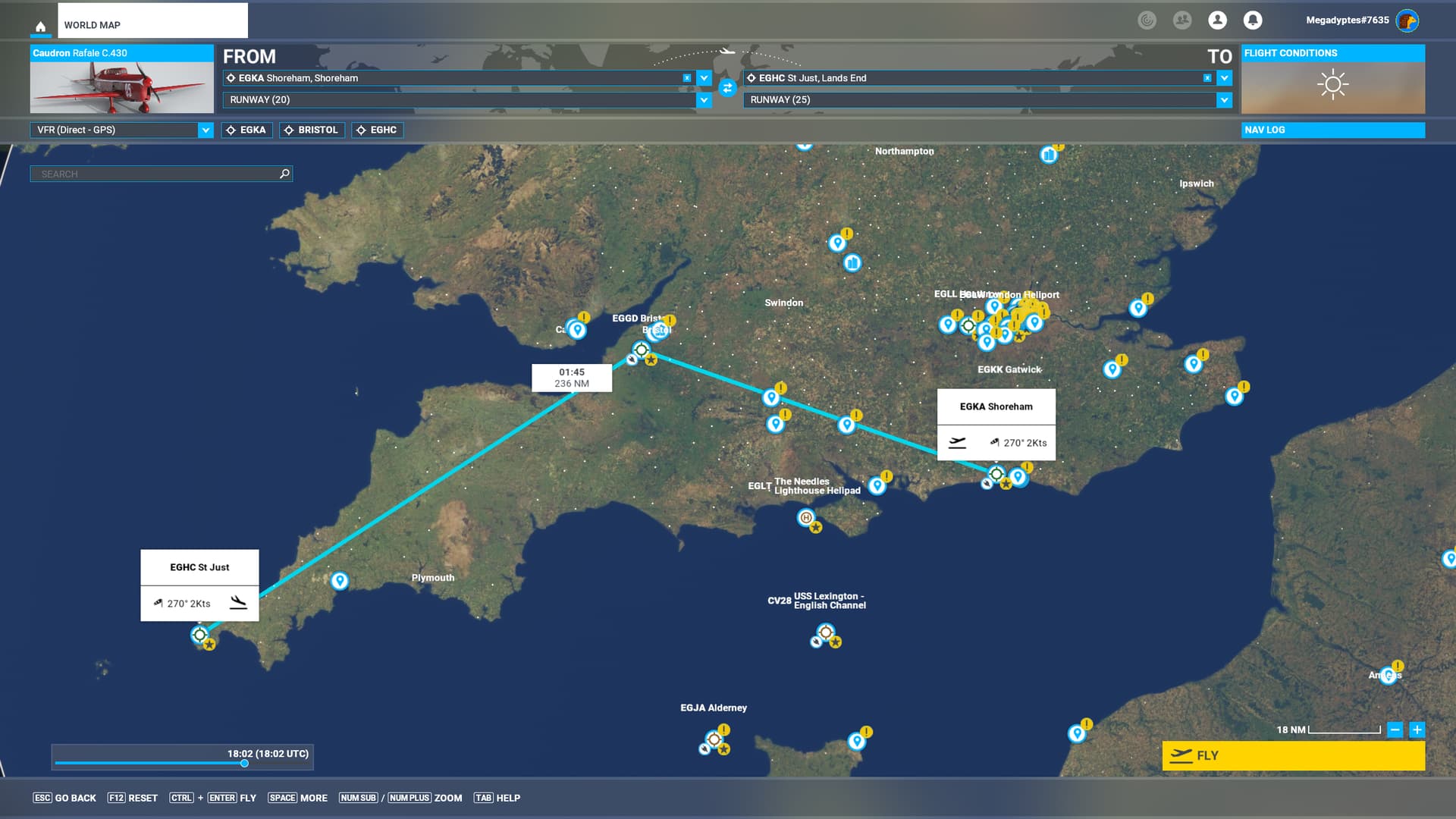The image size is (1456, 819).
Task: Clear the EGHC arrival airport
Action: coord(1207,78)
